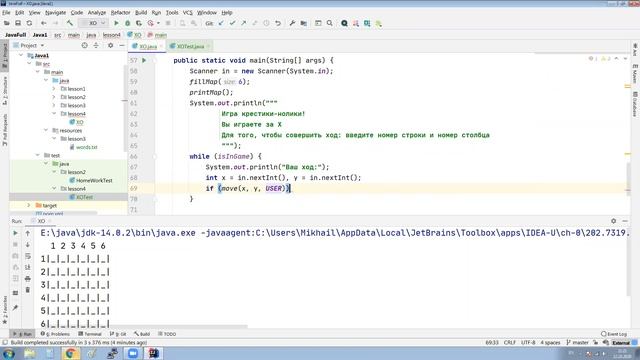Image resolution: width=640 pixels, height=360 pixels.
Task: Click the green Run button in toolbar
Action: (116, 23)
